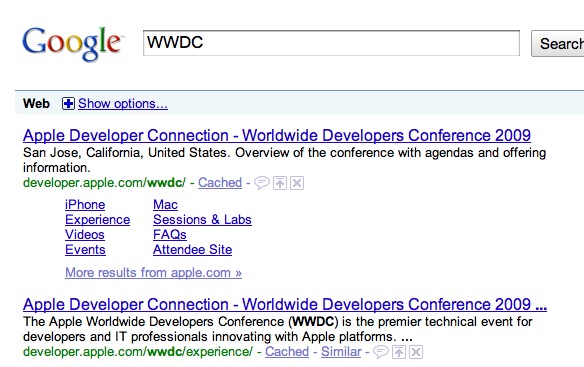The image size is (584, 367).
Task: Remove the wwdc/experience/ result with X icon
Action: click(416, 352)
